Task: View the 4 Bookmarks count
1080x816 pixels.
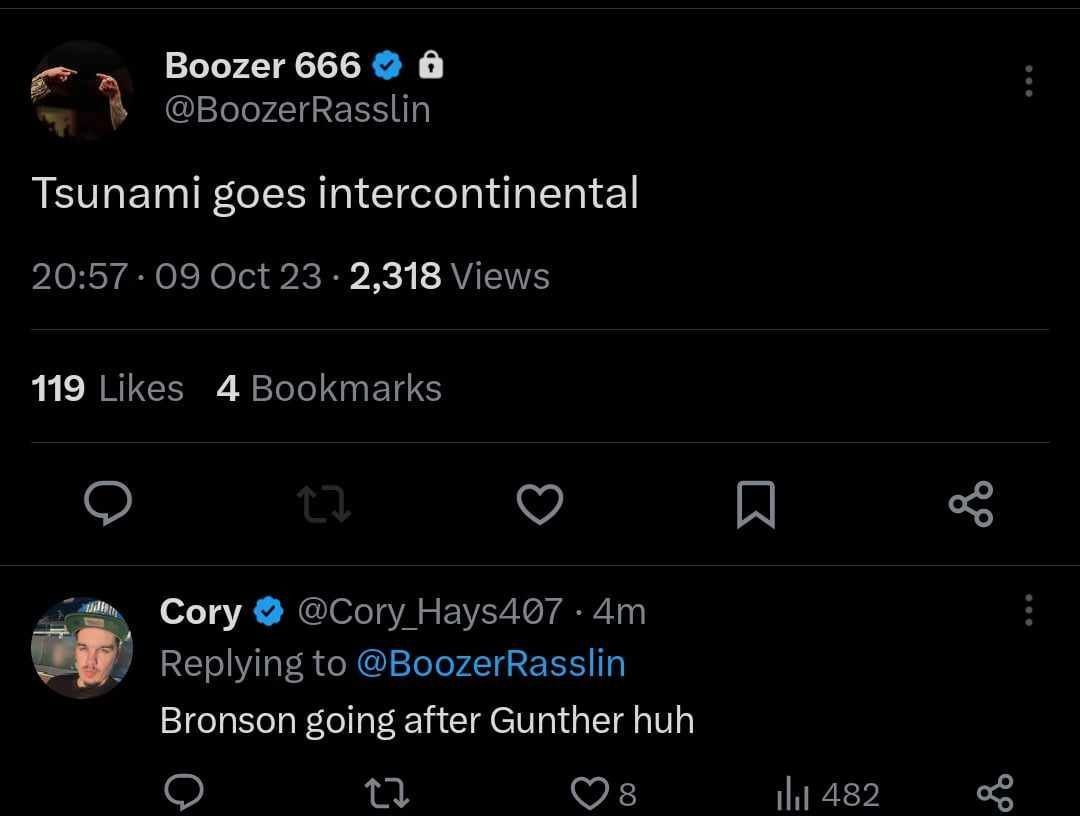Action: pyautogui.click(x=329, y=388)
